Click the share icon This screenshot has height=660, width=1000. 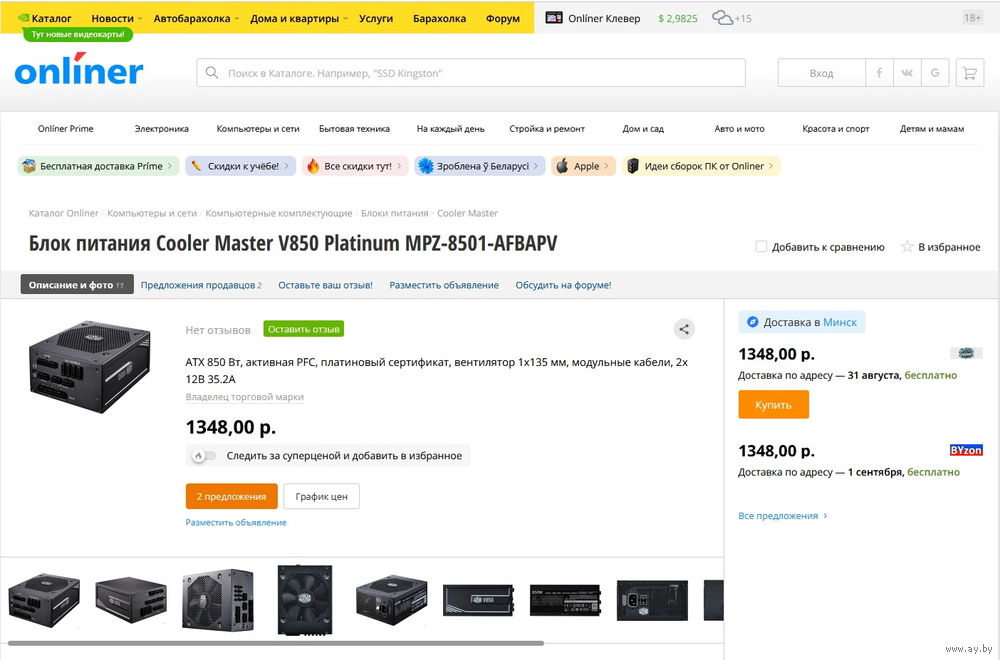click(684, 329)
